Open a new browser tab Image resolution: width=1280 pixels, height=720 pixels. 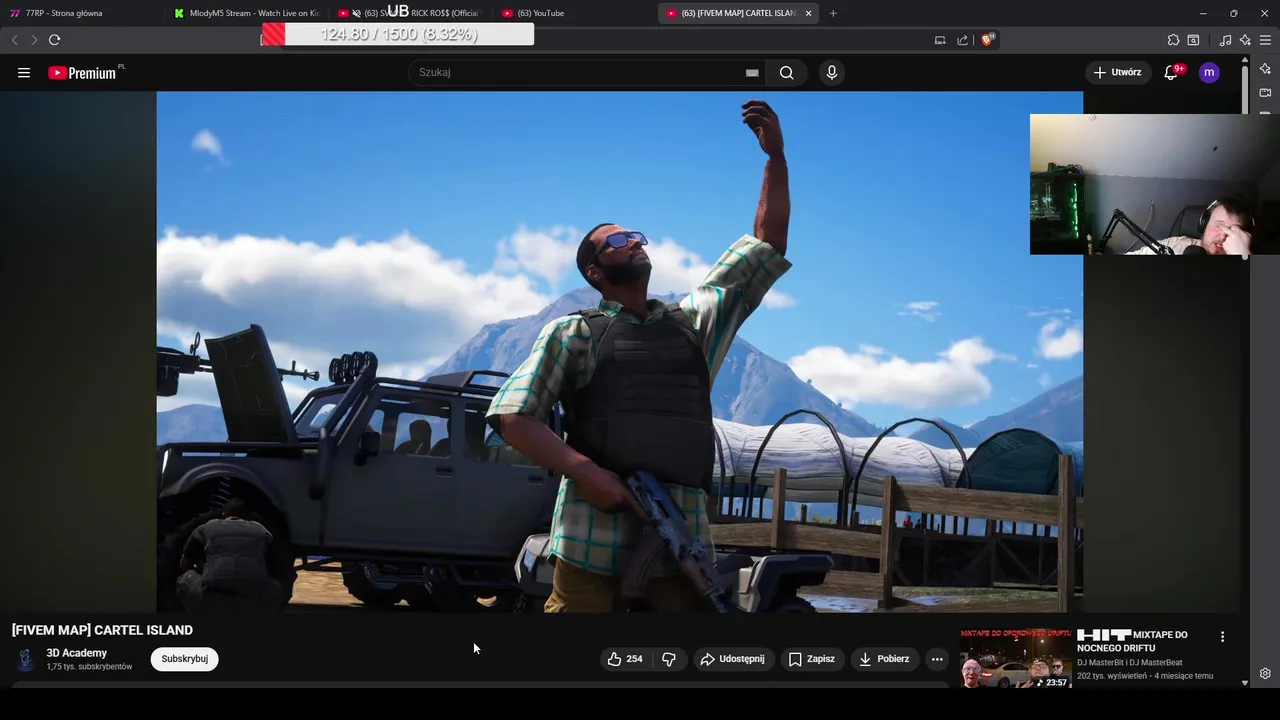(x=833, y=13)
